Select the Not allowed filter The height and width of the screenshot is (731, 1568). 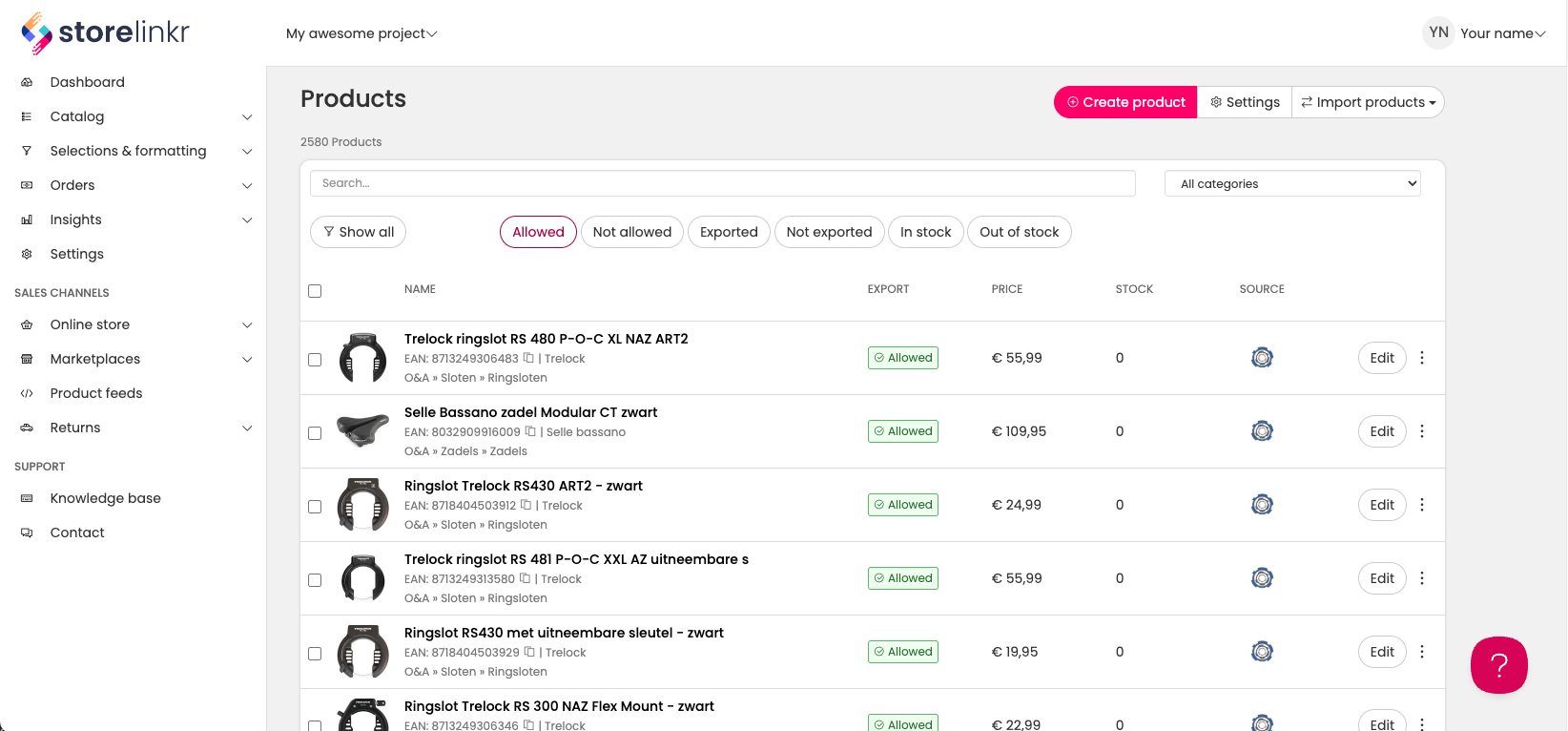(632, 232)
